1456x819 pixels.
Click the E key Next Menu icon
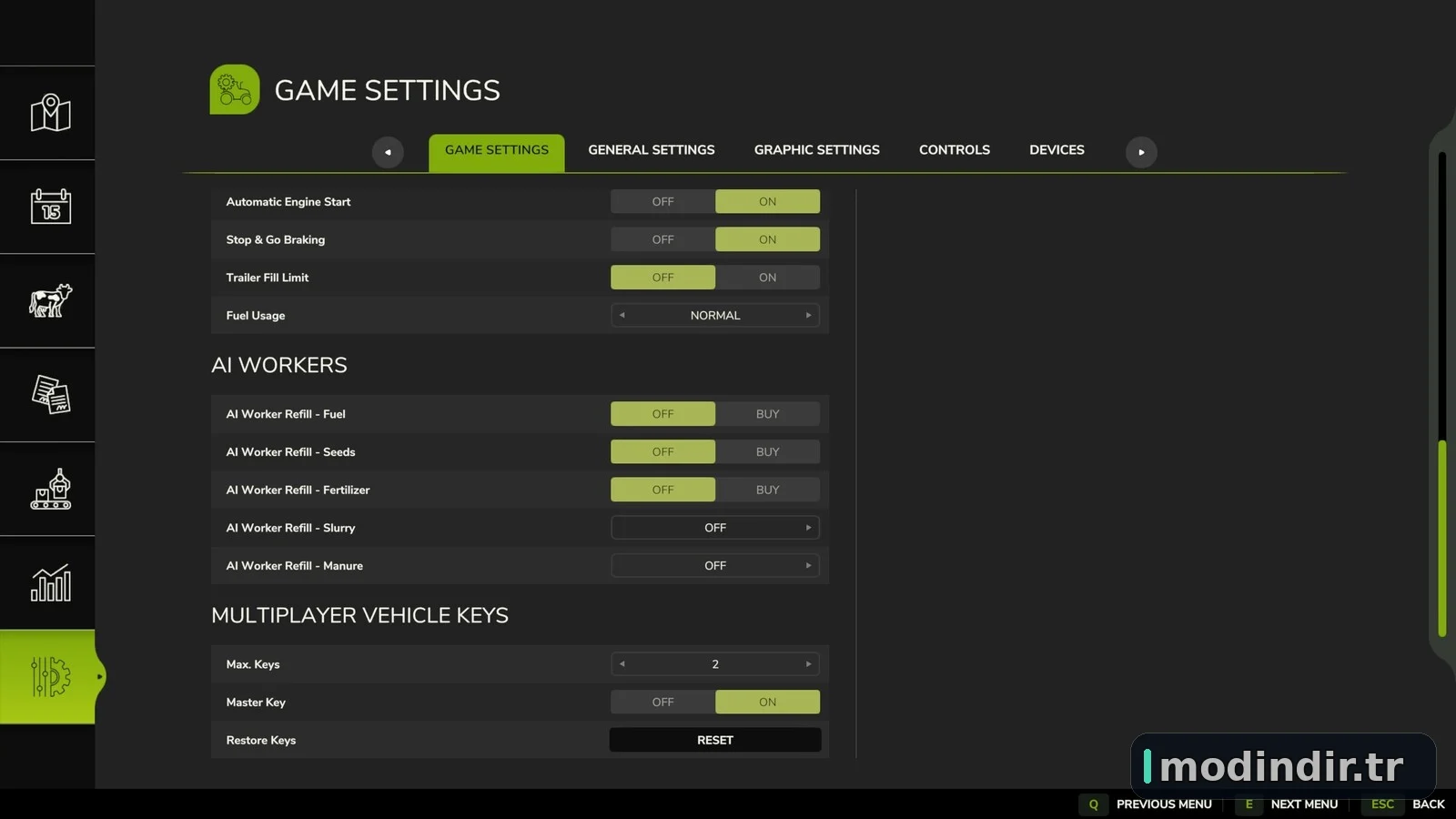(x=1249, y=804)
